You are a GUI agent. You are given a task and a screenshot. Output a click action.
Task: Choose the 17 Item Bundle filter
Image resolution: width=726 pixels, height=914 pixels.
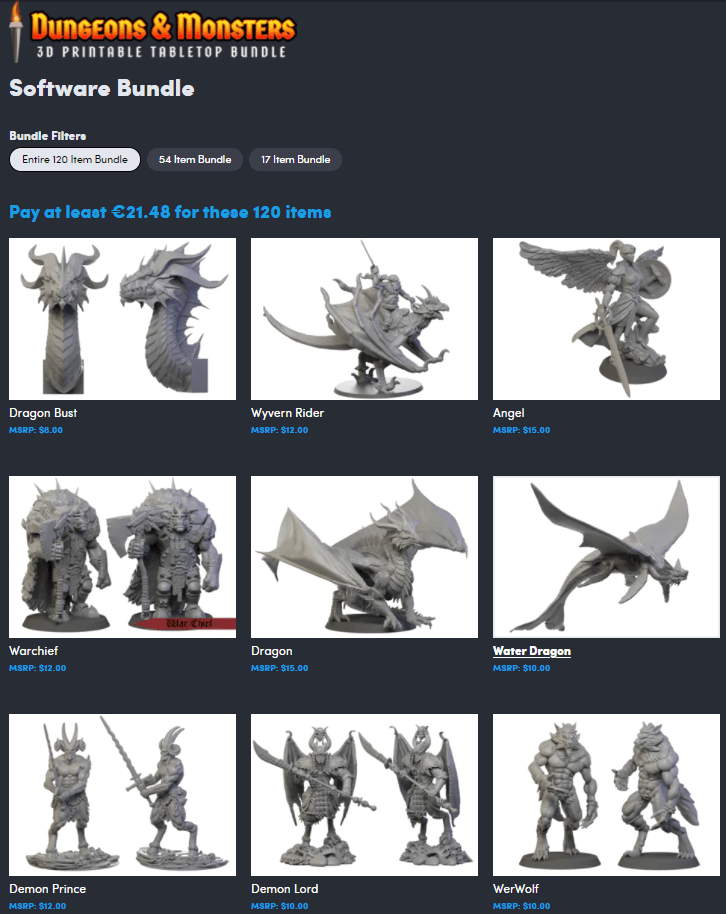295,160
